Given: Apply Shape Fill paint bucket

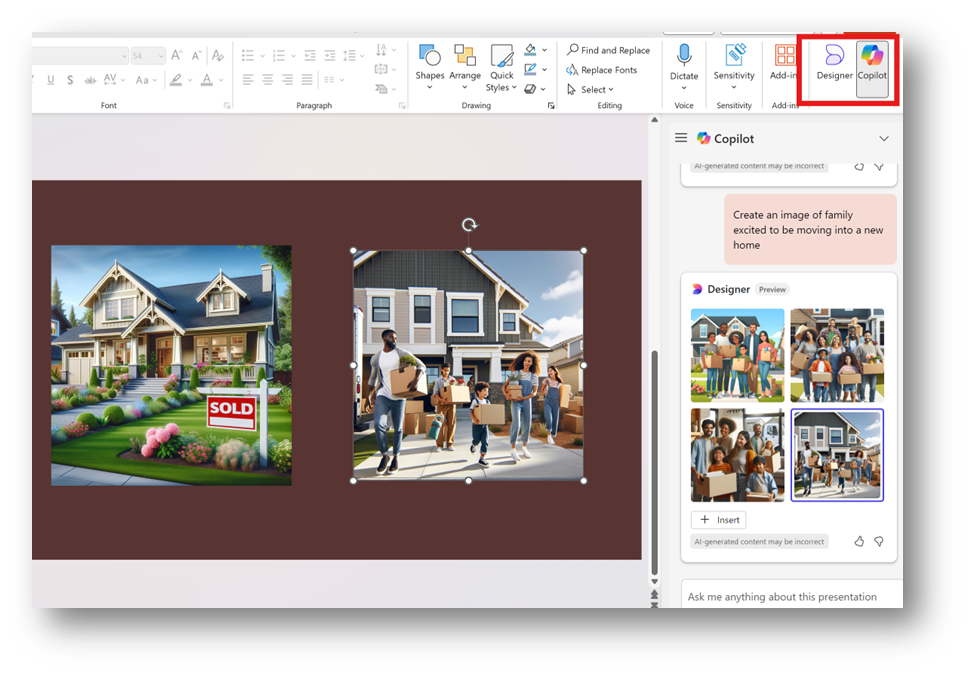Looking at the screenshot, I should pyautogui.click(x=530, y=49).
